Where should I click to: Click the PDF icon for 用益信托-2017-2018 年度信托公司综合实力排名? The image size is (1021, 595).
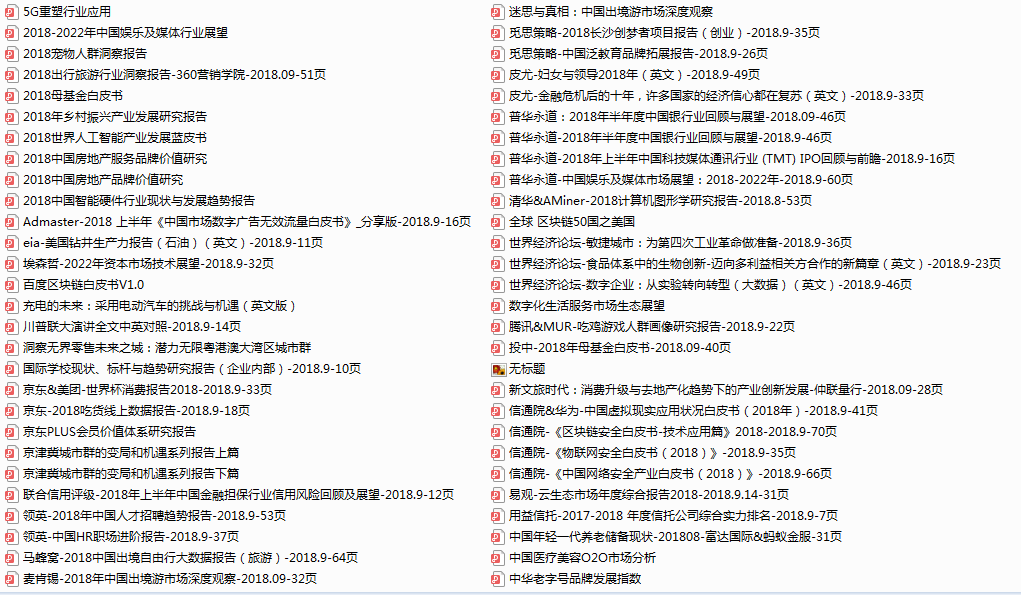pyautogui.click(x=497, y=516)
